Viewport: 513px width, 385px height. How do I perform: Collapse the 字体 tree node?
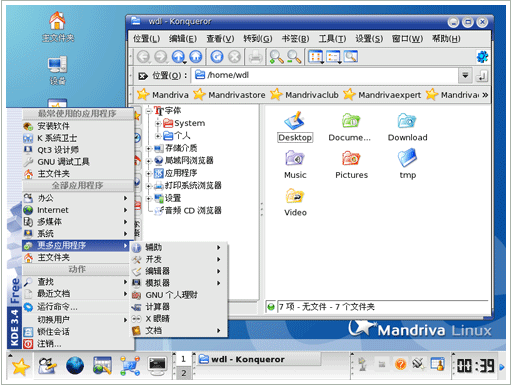pyautogui.click(x=149, y=111)
